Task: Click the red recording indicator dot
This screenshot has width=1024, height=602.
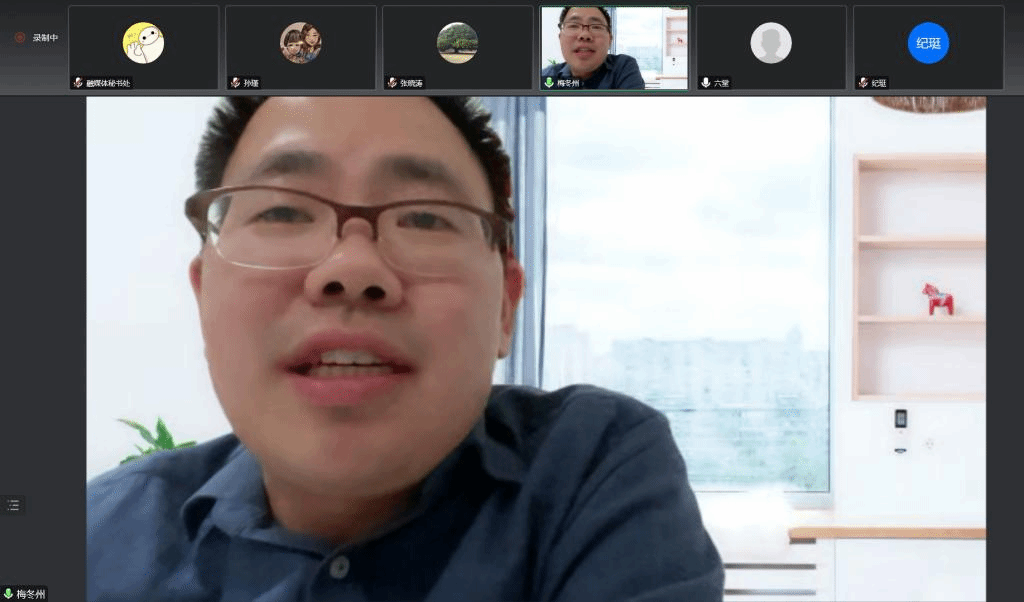Action: tap(19, 37)
